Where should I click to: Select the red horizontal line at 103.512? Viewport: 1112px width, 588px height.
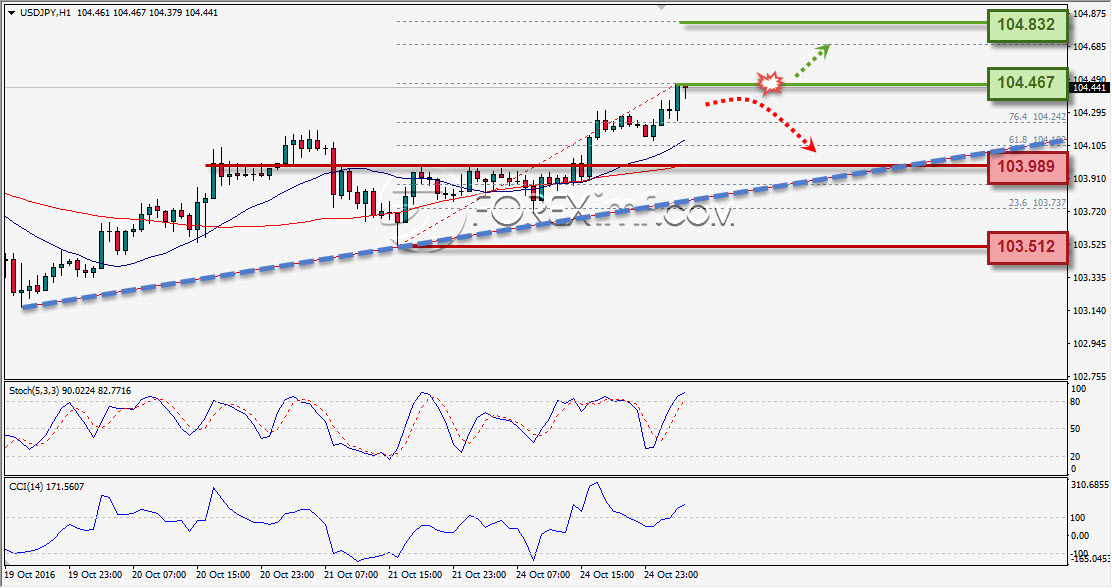pyautogui.click(x=693, y=247)
